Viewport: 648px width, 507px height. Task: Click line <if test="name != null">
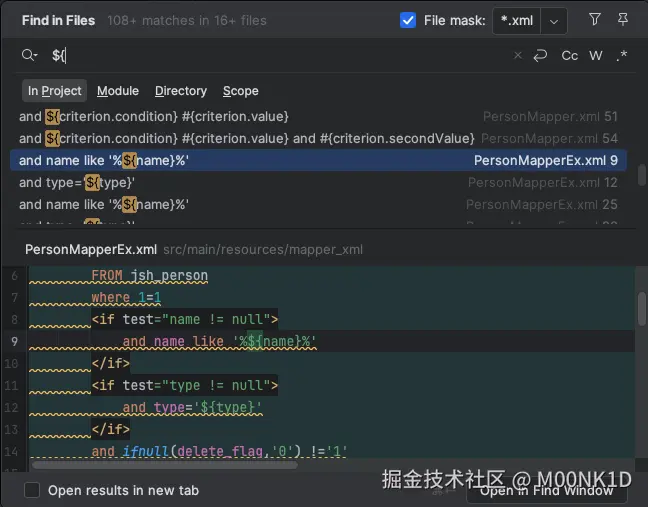185,319
